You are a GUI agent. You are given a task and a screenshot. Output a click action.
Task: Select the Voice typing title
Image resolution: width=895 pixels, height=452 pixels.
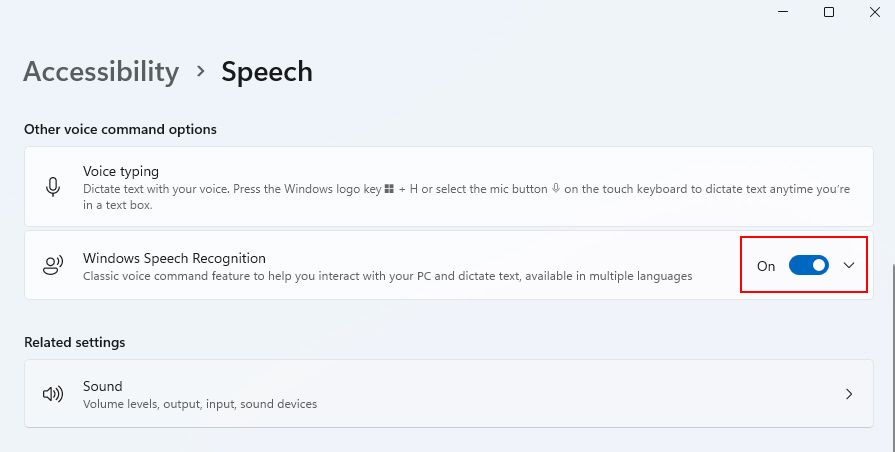(121, 172)
